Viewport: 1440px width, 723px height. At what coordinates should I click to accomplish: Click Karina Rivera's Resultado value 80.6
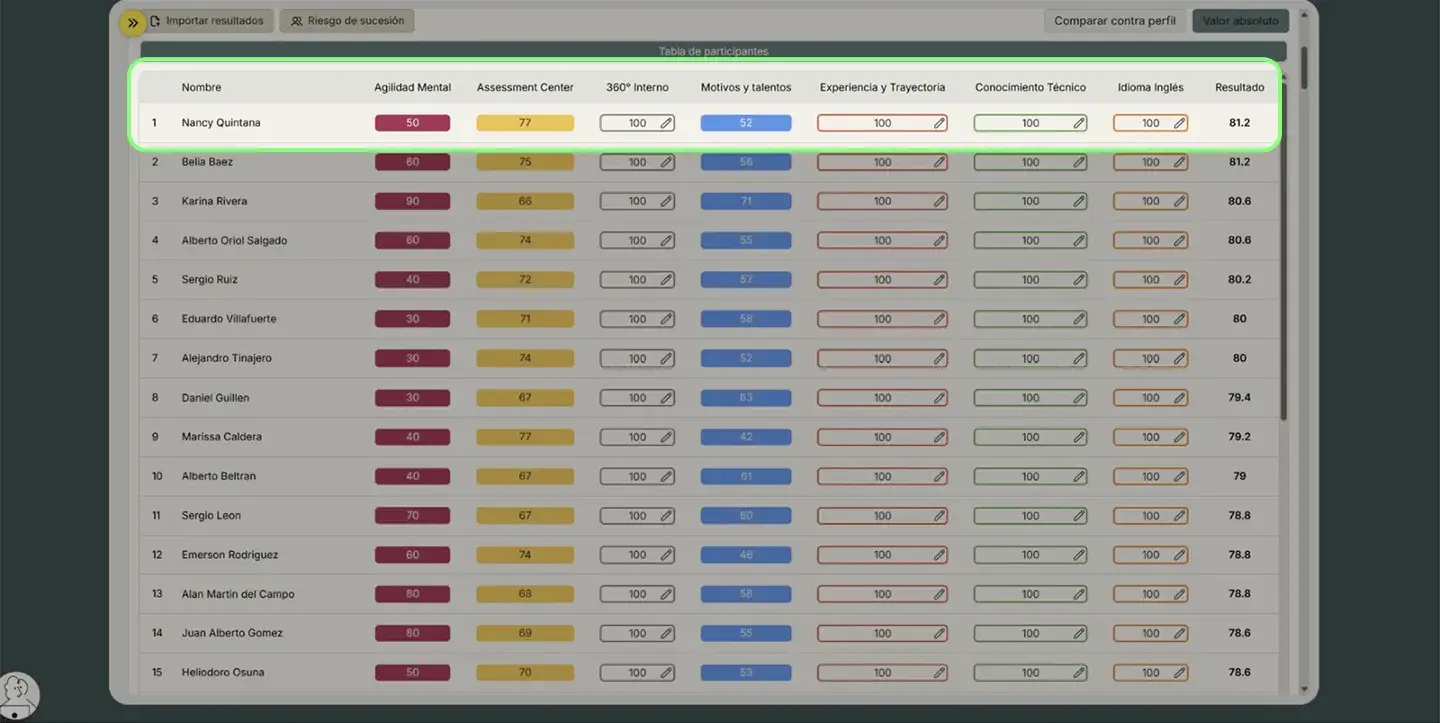click(1239, 201)
